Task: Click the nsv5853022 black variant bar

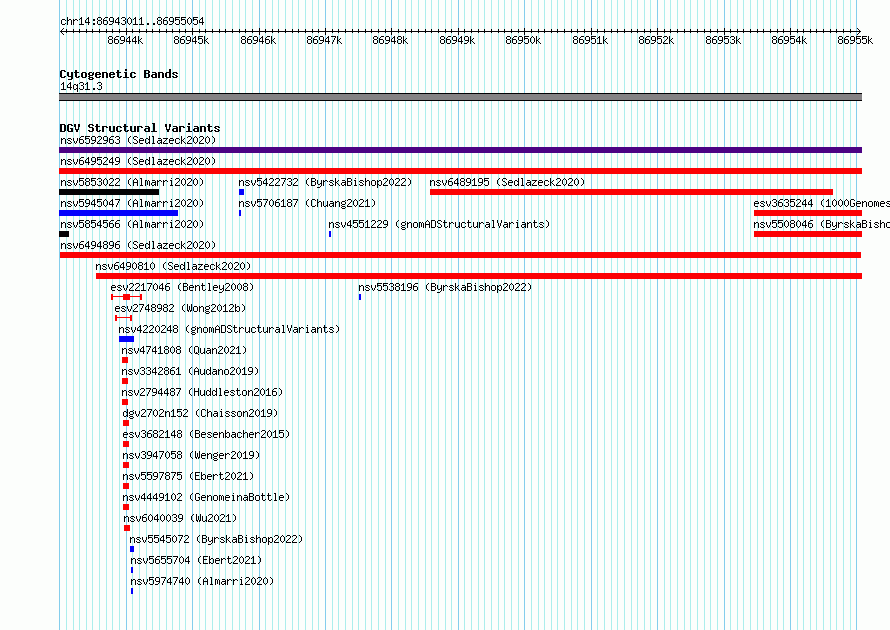Action: pos(109,192)
